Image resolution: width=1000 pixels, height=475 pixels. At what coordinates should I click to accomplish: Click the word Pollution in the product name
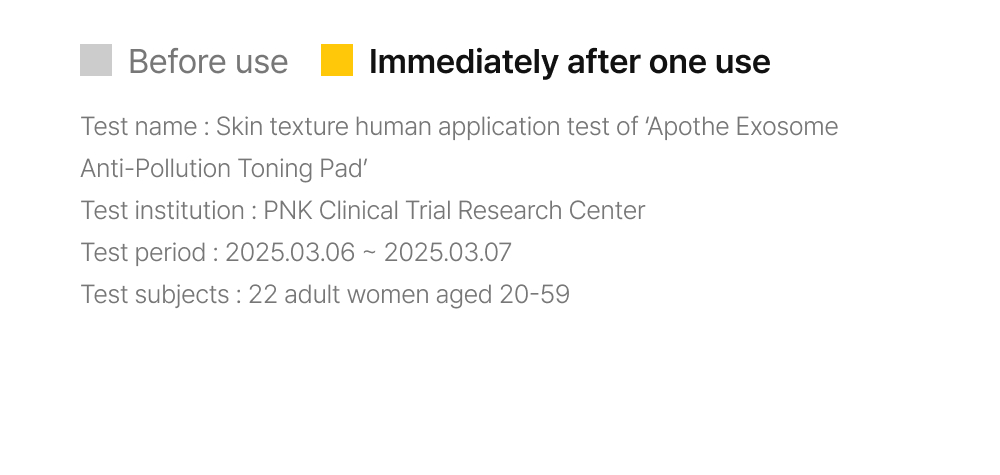[x=184, y=169]
